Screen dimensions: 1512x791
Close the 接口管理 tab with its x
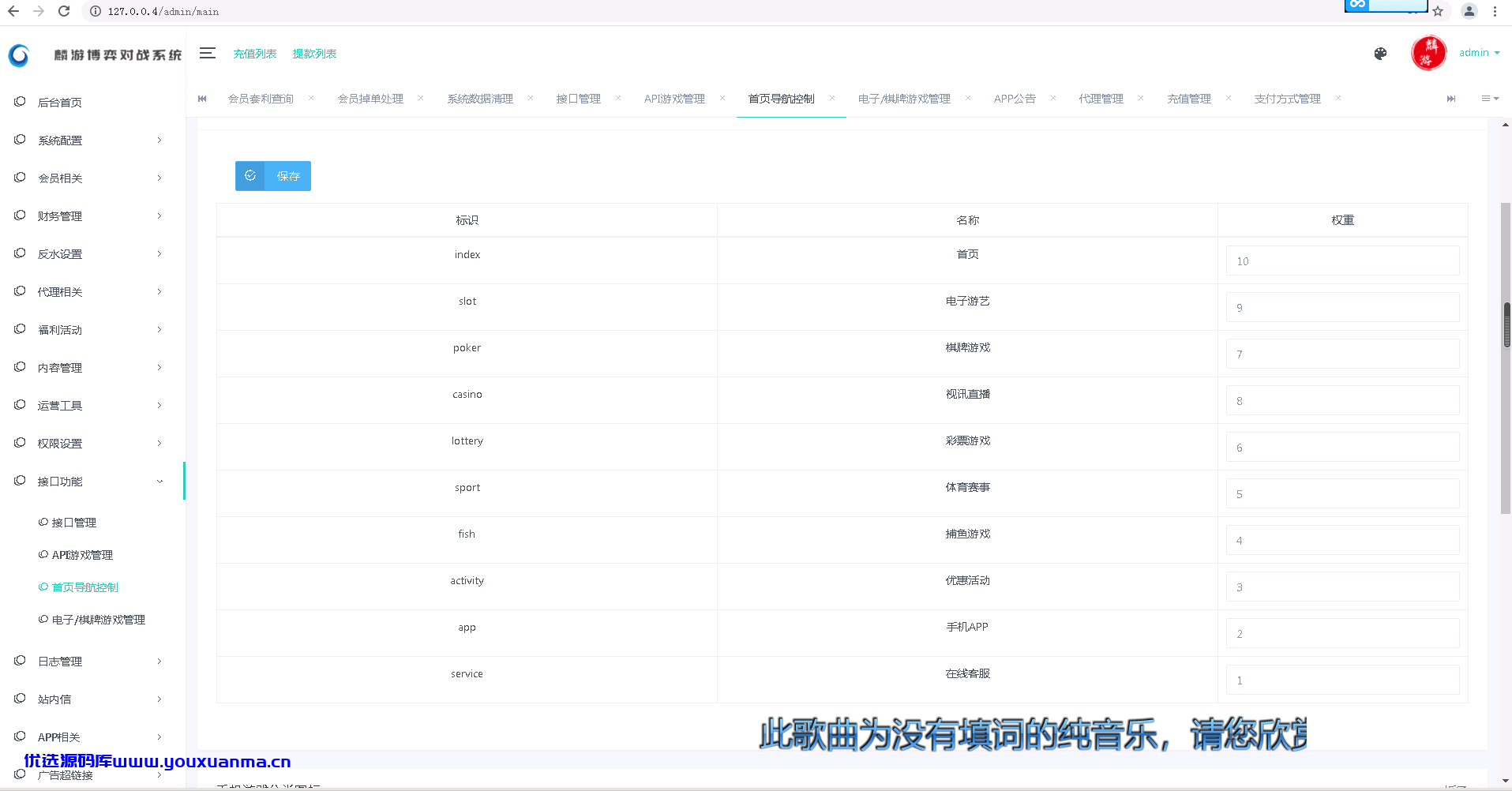[x=618, y=98]
